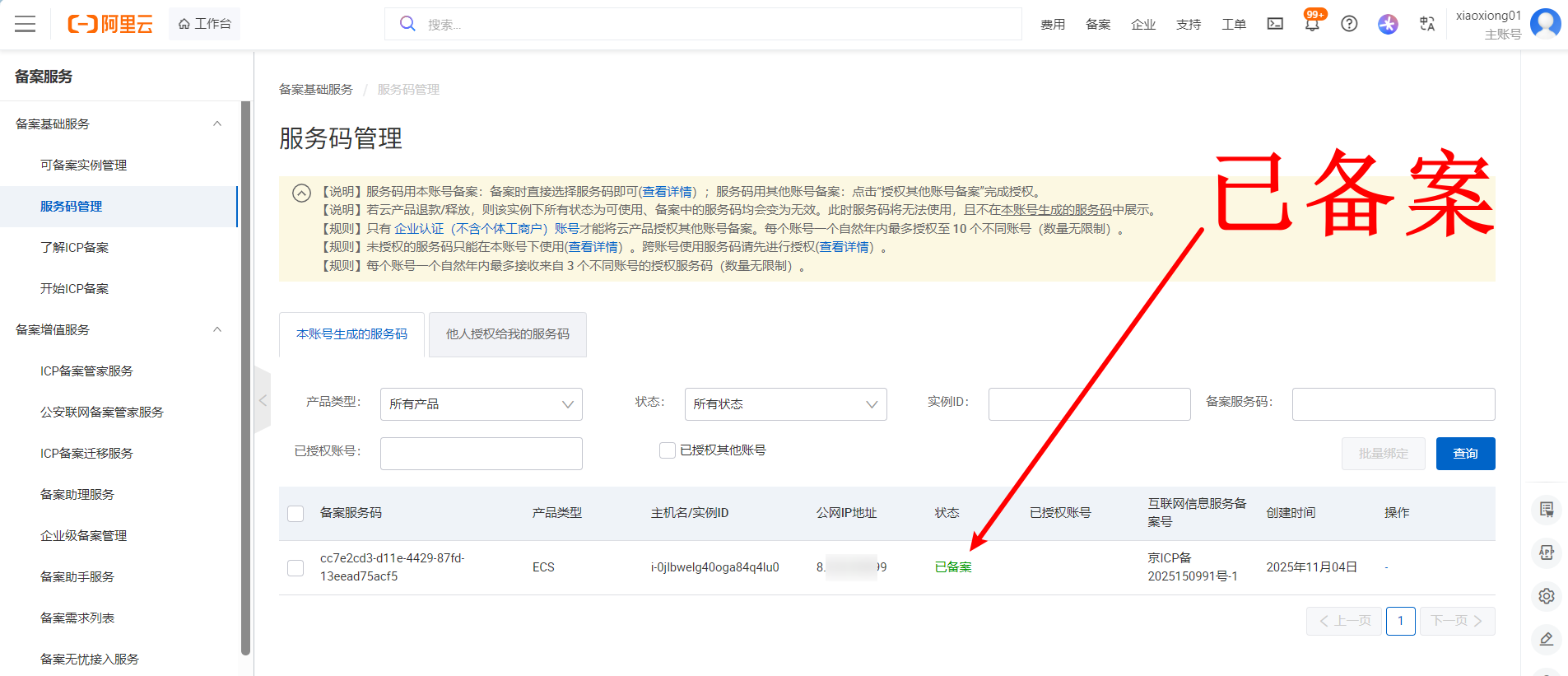Open 公安联网备案管家服务 in sidebar
This screenshot has width=1568, height=676.
102,413
